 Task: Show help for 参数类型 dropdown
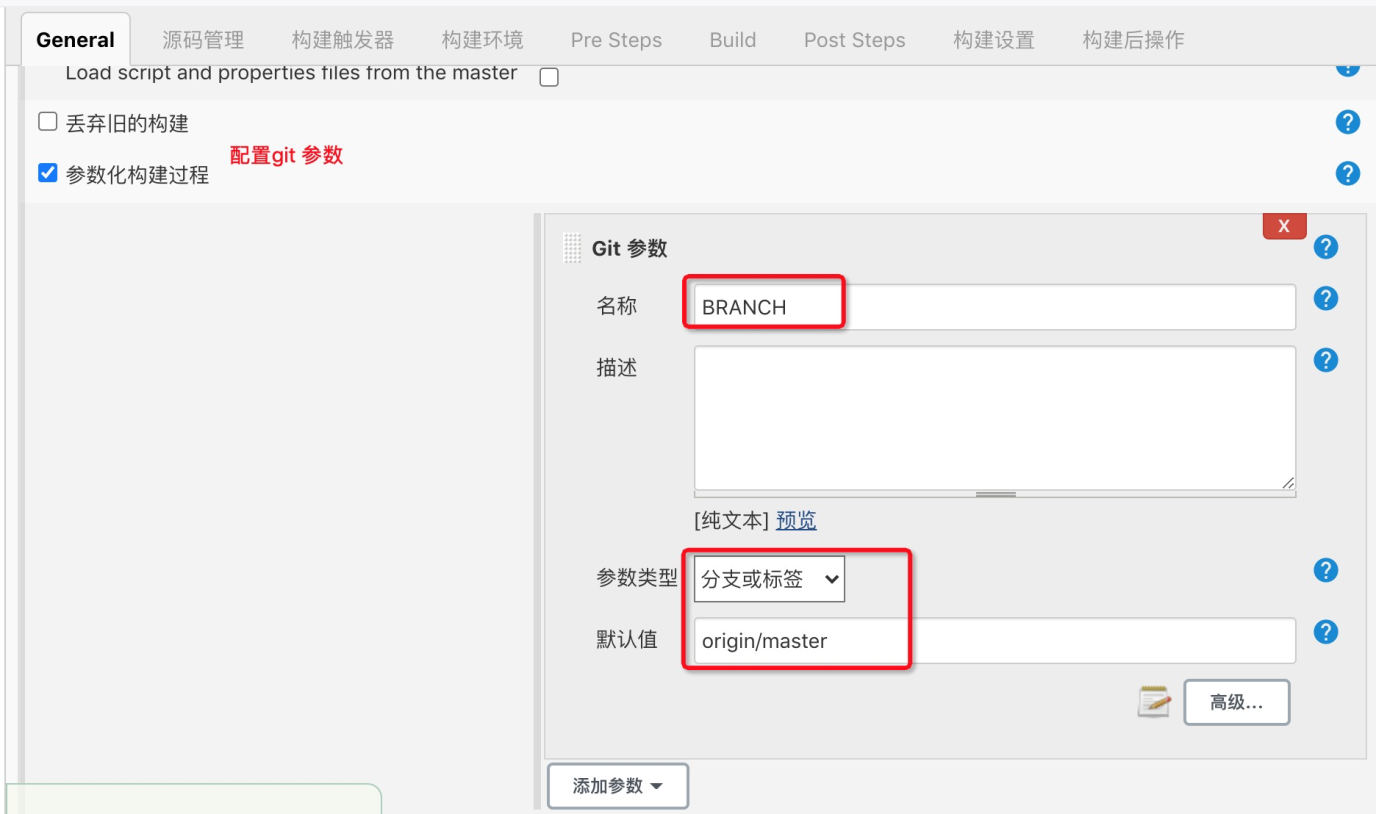pos(1325,570)
